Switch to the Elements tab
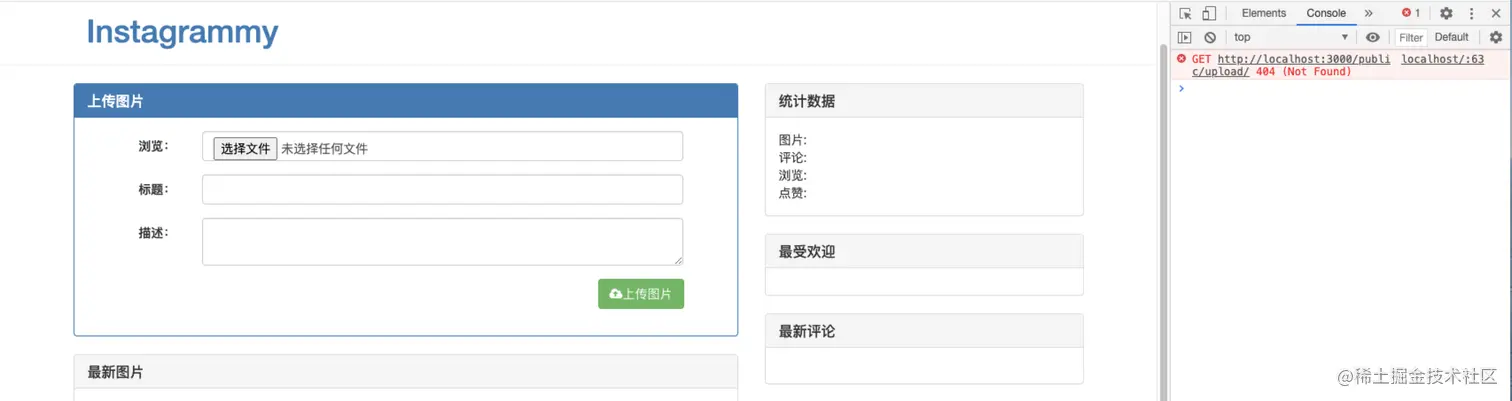The image size is (1512, 401). [1264, 13]
